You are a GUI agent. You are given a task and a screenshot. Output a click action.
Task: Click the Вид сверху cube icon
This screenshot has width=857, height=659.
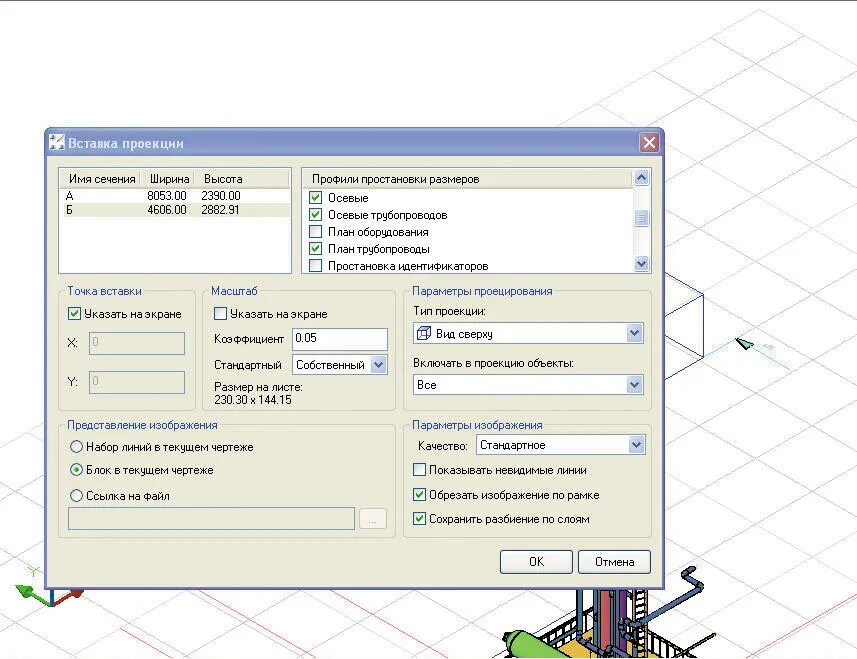(424, 333)
